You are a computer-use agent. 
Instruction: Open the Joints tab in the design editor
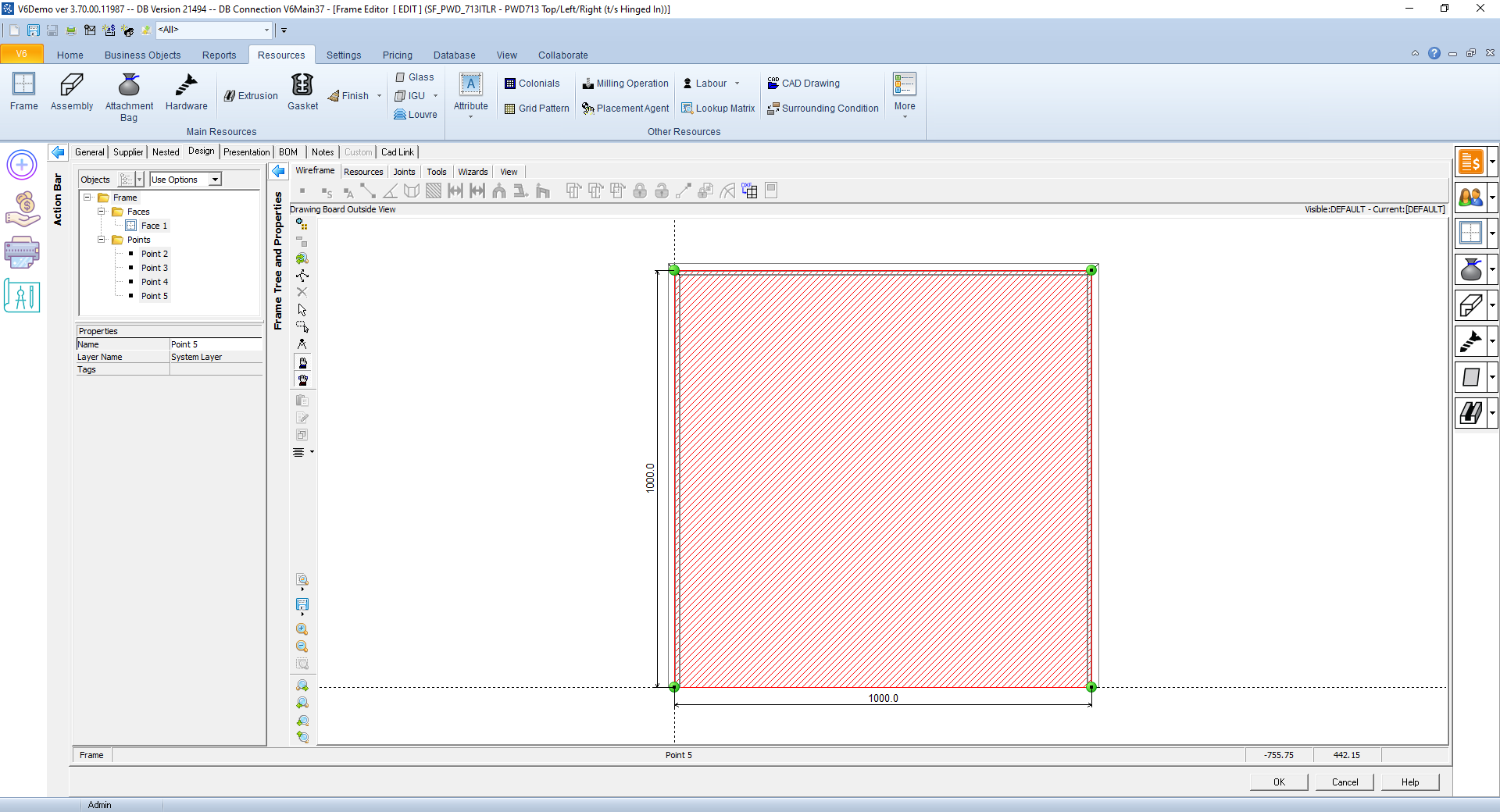point(404,171)
